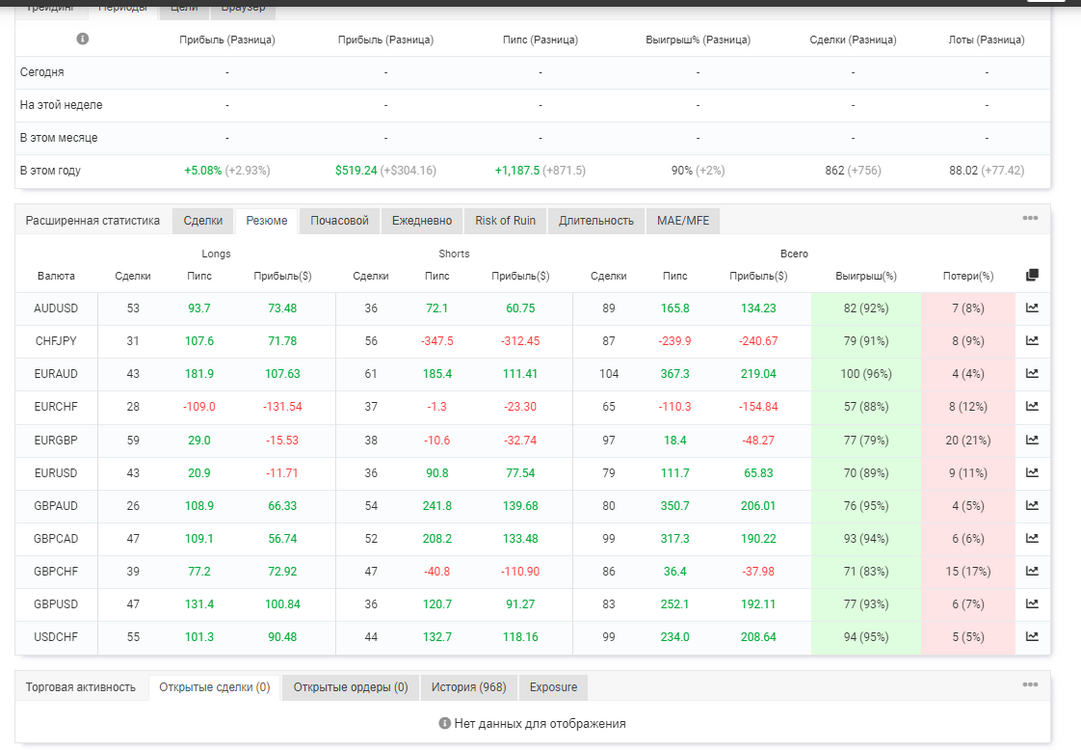This screenshot has height=750, width=1081.
Task: Open the GBPUSD row chart icon
Action: [x=1031, y=604]
